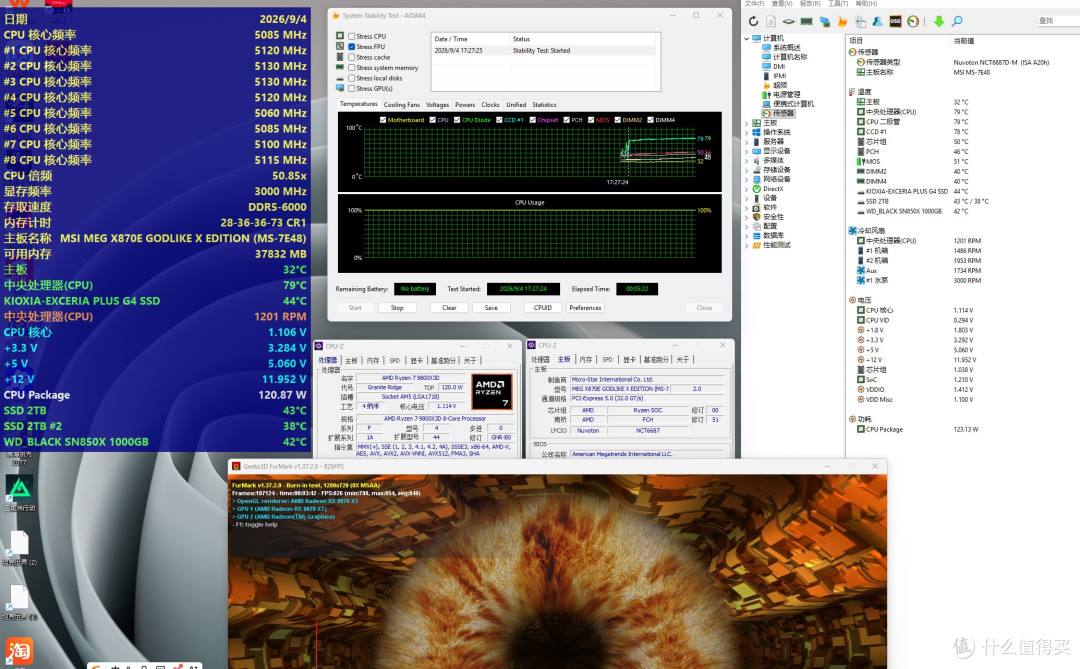Viewport: 1080px width, 669px height.
Task: Toggle the MOS graph checkbox
Action: [590, 120]
